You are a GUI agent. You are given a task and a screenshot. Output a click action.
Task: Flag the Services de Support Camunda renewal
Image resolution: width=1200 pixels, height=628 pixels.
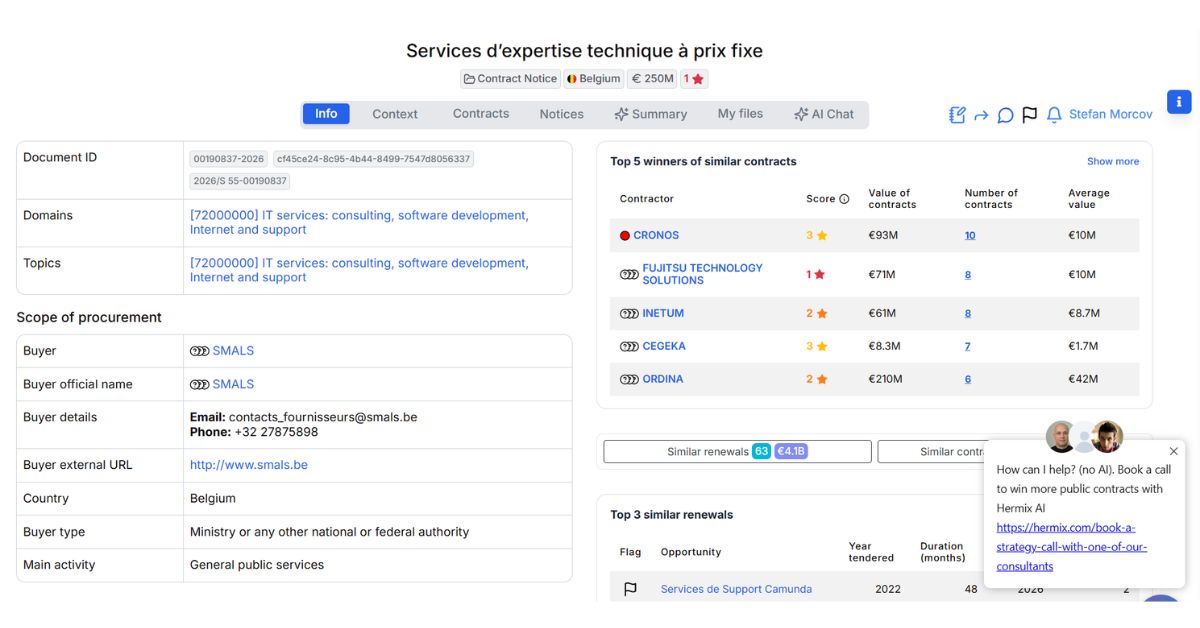click(630, 589)
